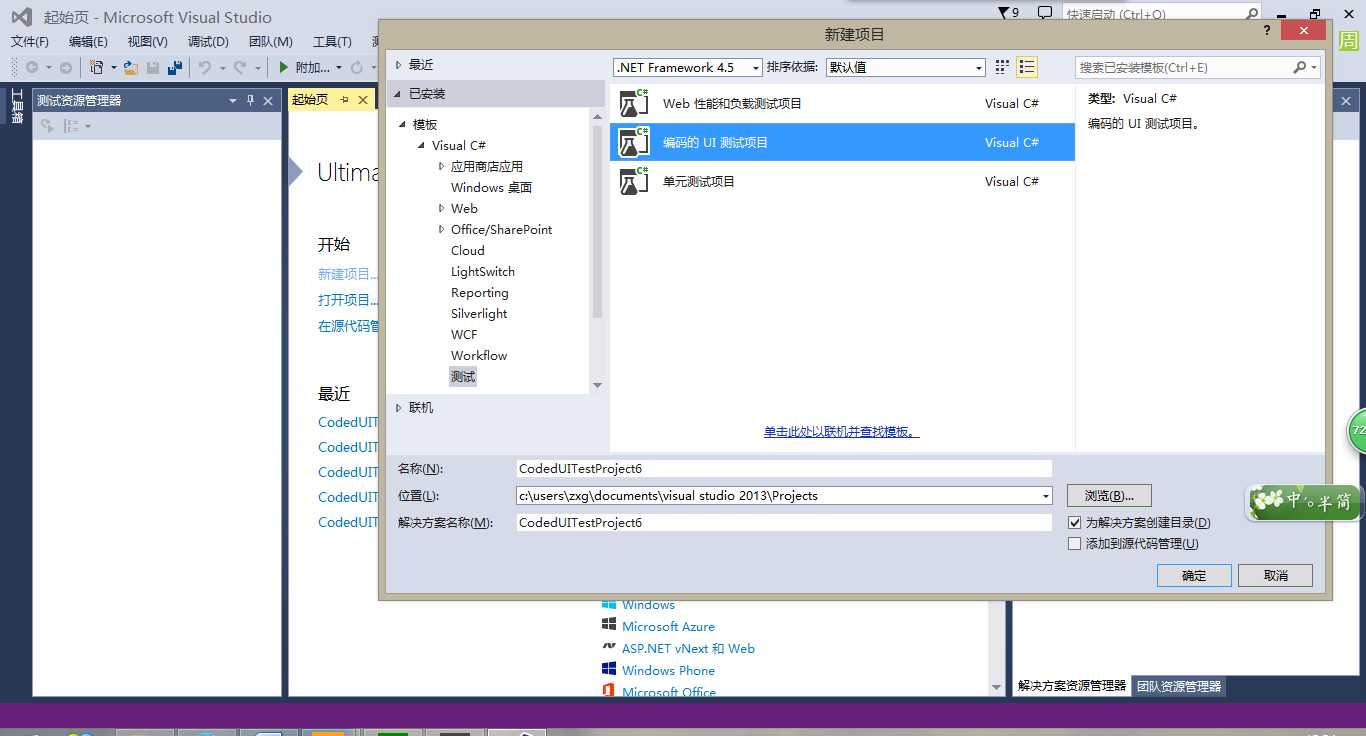Select the 编码的 UI 测试项目 template
1366x736 pixels.
click(x=842, y=143)
